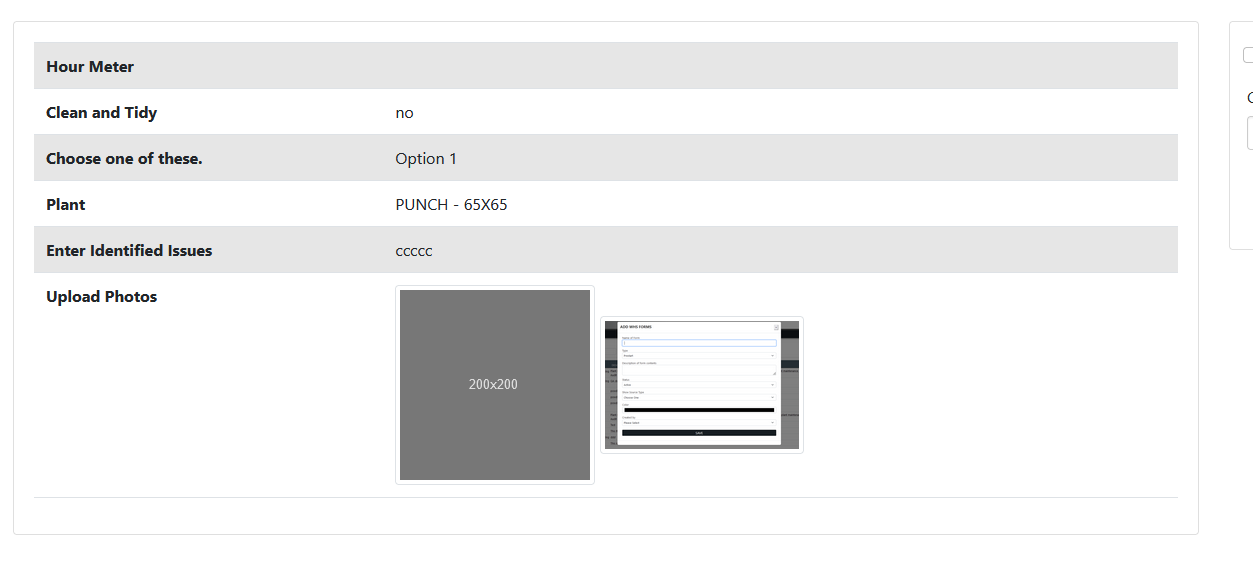The image size is (1253, 562).
Task: Click the Type dropdown inside the screenshot thumbnail
Action: tap(699, 356)
